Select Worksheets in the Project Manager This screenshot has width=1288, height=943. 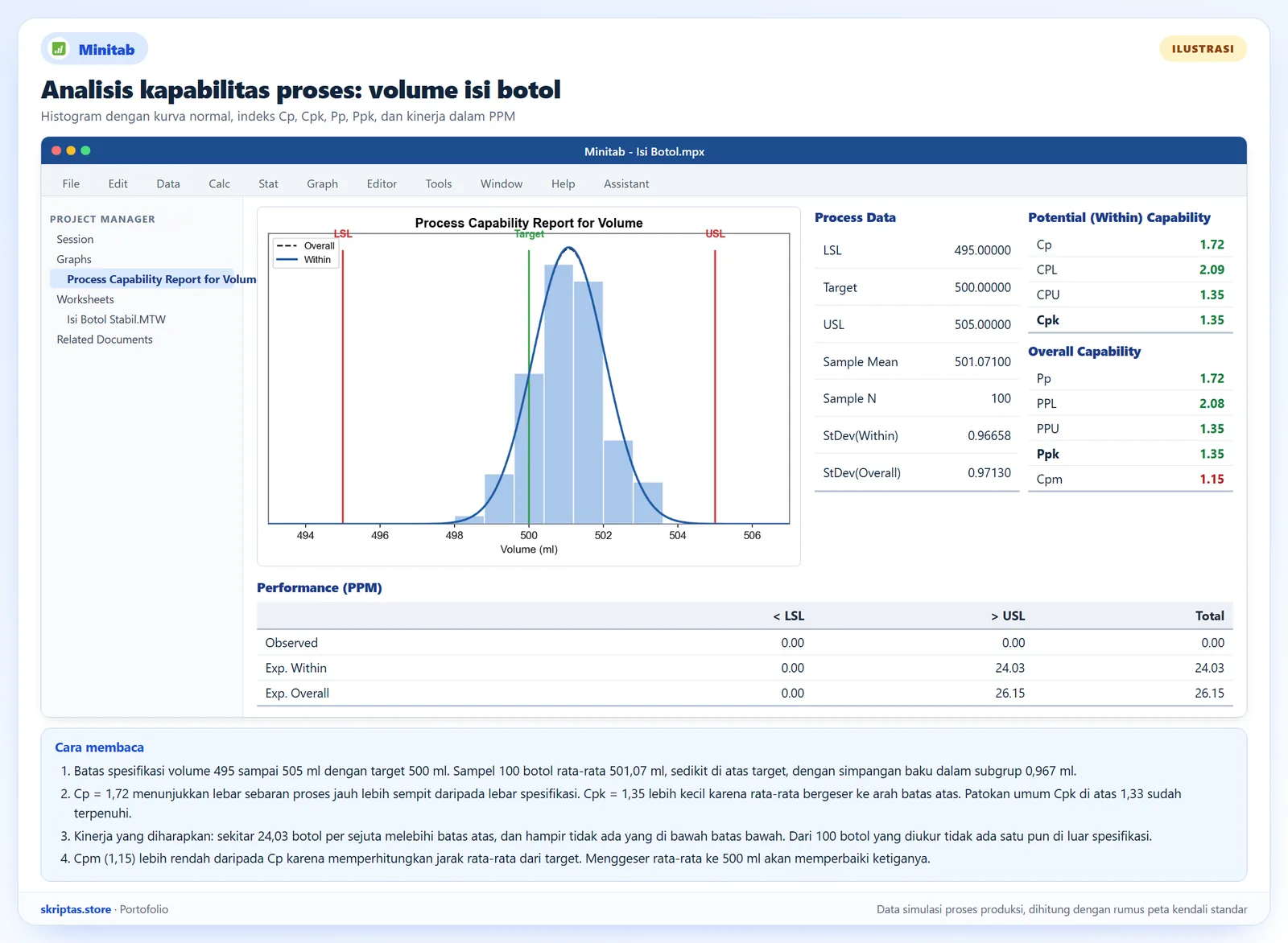(85, 299)
